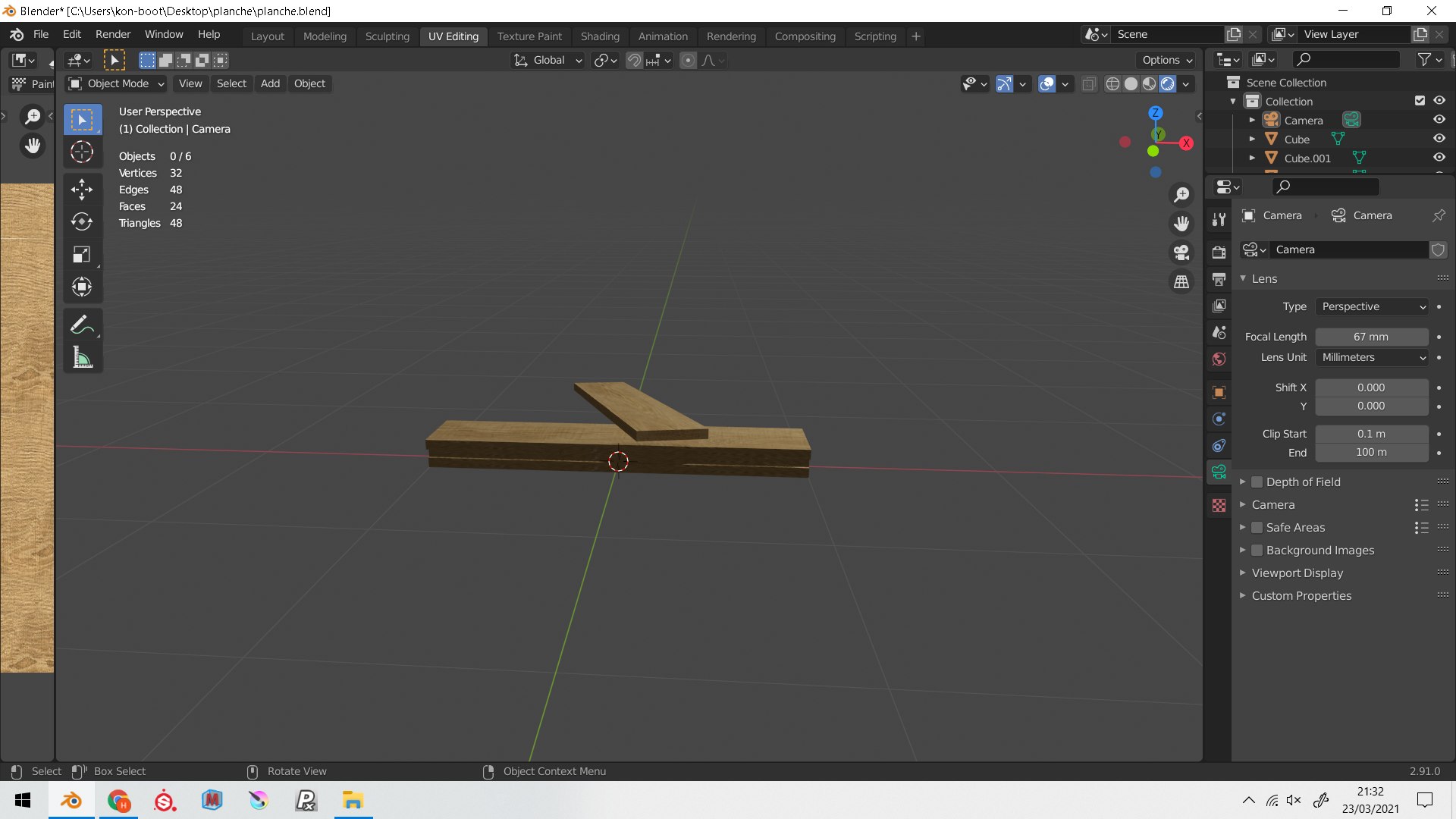The width and height of the screenshot is (1456, 819).
Task: Open the Global transform orientation dropdown
Action: click(548, 60)
